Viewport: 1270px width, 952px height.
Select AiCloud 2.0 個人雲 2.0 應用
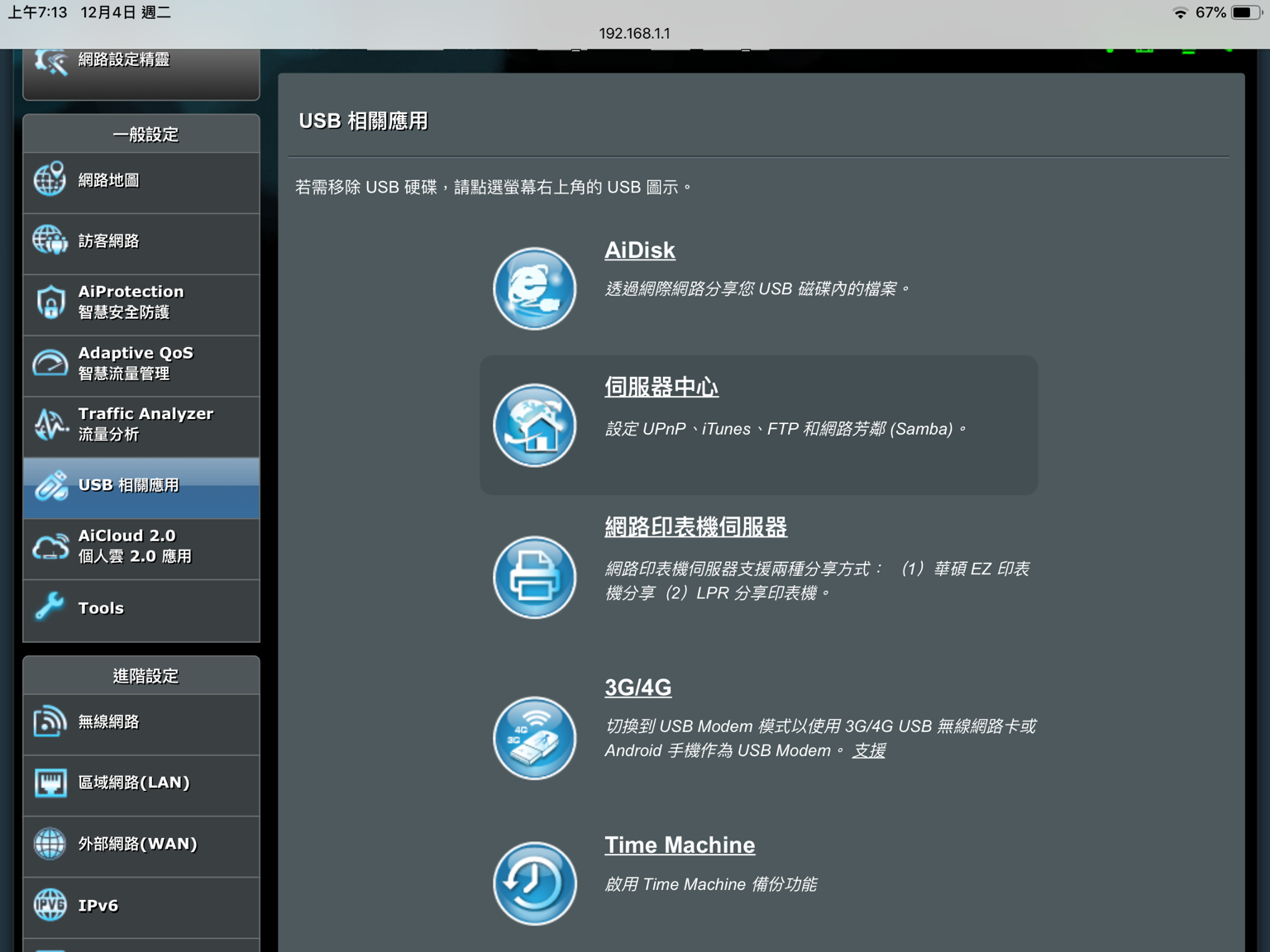pos(141,550)
